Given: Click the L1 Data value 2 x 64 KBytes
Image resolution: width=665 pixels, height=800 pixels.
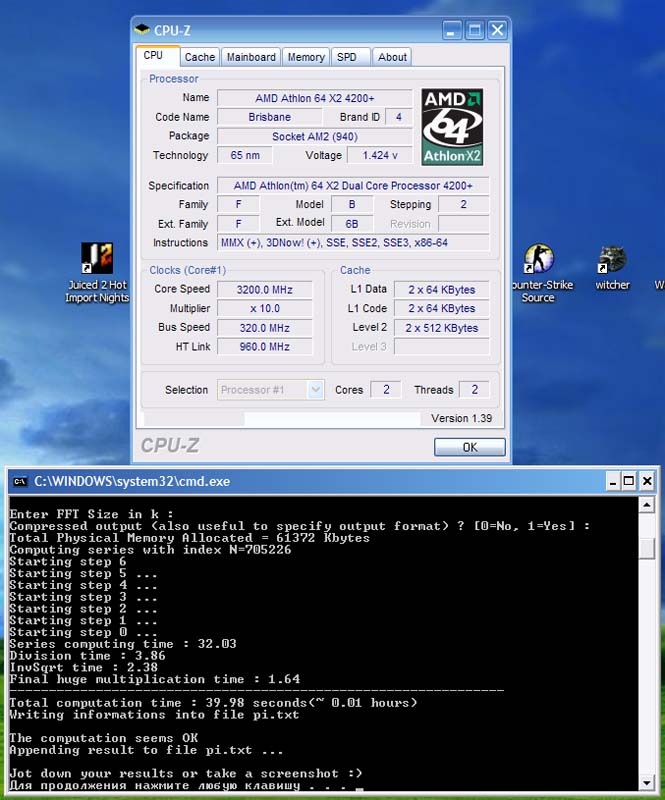Looking at the screenshot, I should [x=441, y=290].
